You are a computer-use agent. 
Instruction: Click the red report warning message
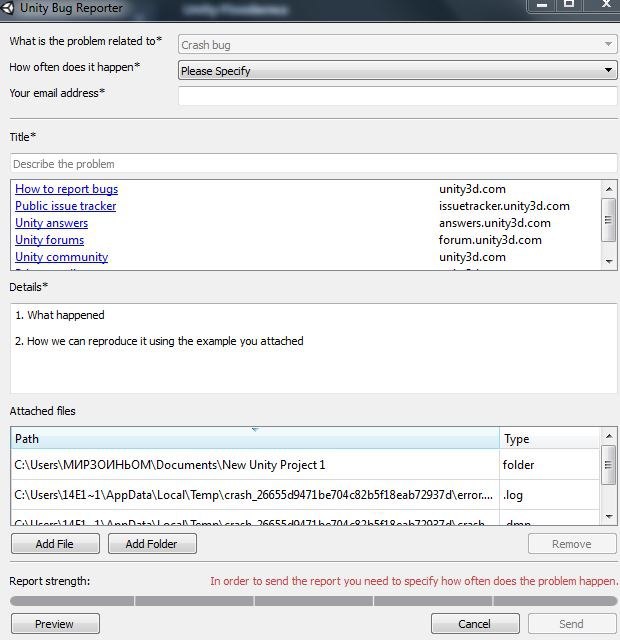(414, 581)
